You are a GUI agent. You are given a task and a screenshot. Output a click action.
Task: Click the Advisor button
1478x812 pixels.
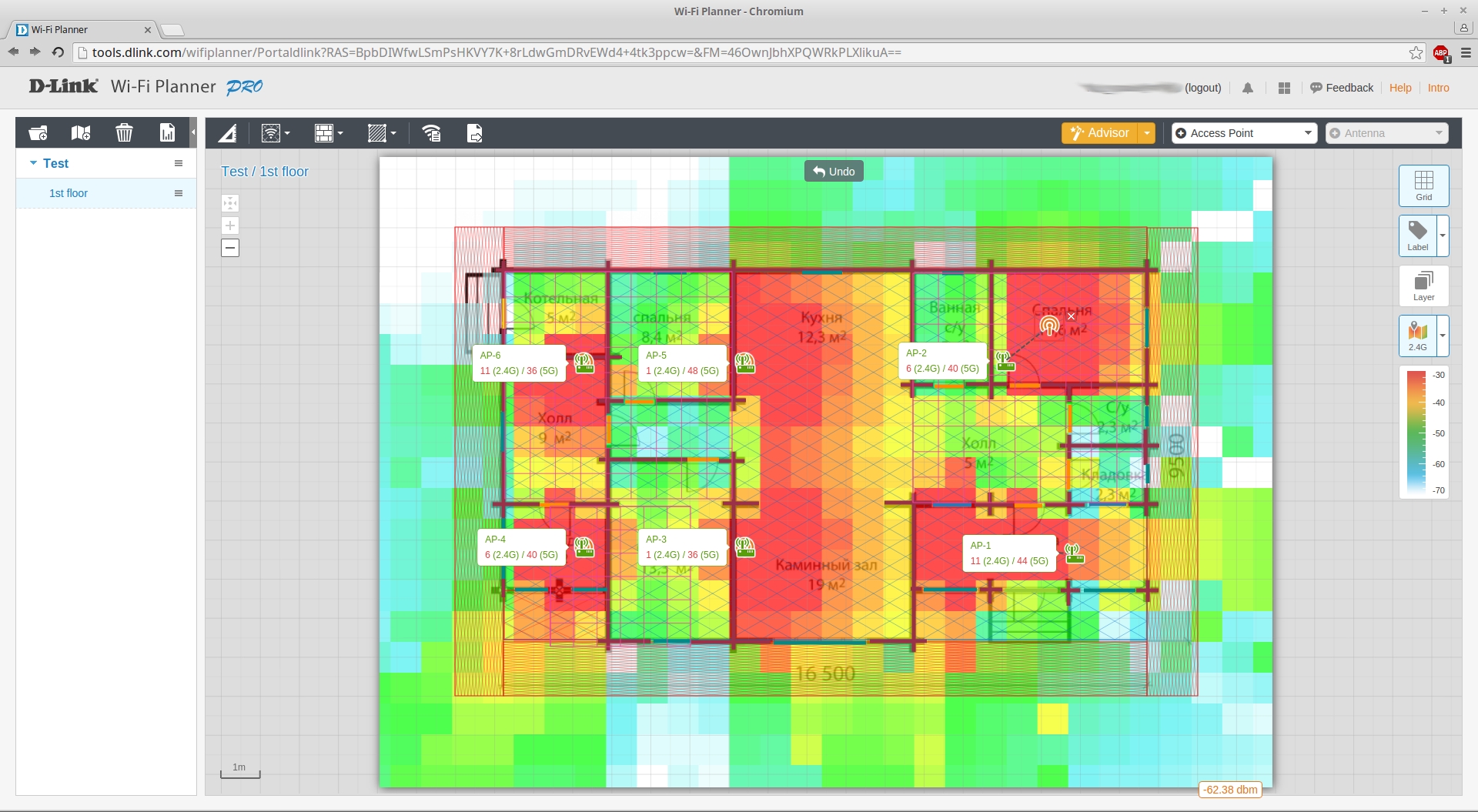1100,133
